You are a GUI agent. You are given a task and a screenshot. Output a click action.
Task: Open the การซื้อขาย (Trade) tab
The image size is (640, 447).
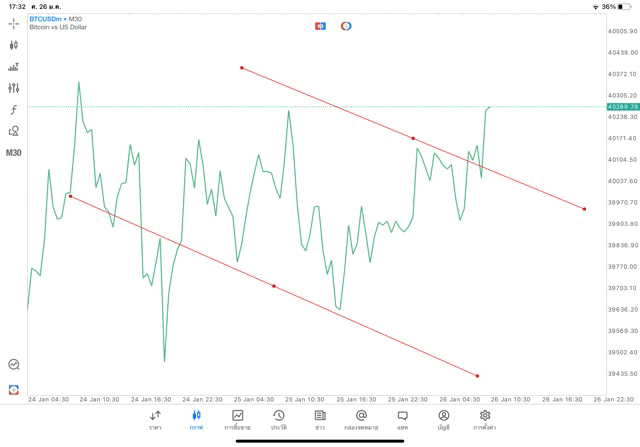click(x=238, y=419)
